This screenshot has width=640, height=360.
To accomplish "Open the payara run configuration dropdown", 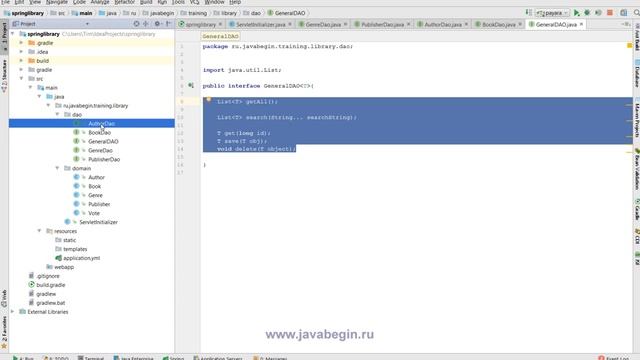I will (552, 13).
